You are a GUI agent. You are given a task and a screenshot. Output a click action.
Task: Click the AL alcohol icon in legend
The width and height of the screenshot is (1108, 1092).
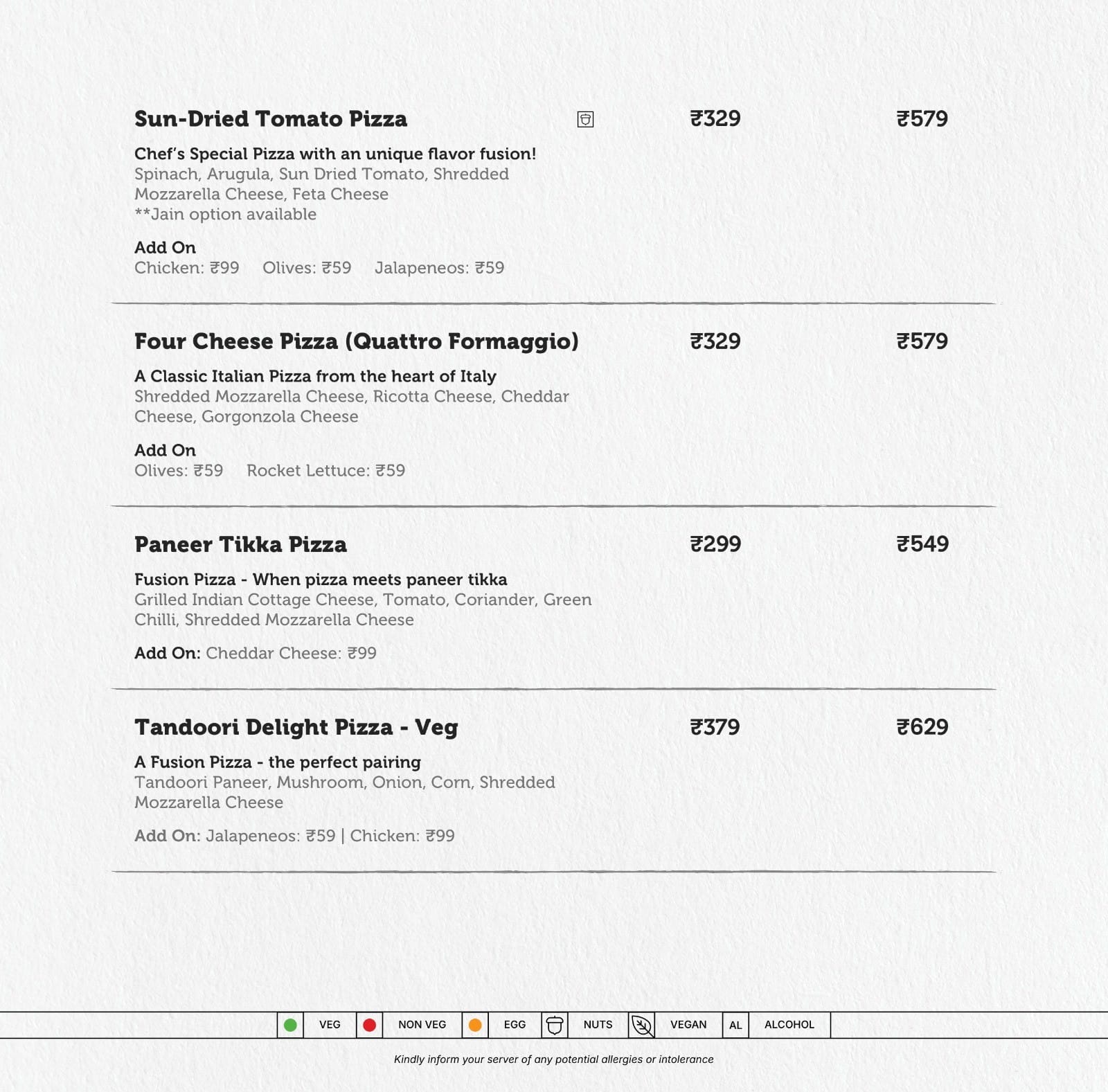click(735, 1025)
